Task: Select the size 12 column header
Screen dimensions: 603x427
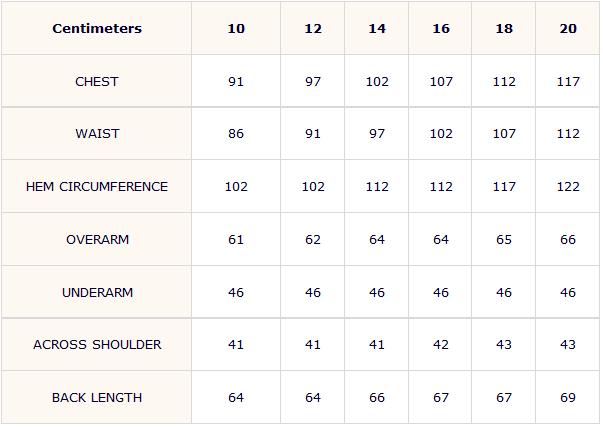Action: coord(313,28)
